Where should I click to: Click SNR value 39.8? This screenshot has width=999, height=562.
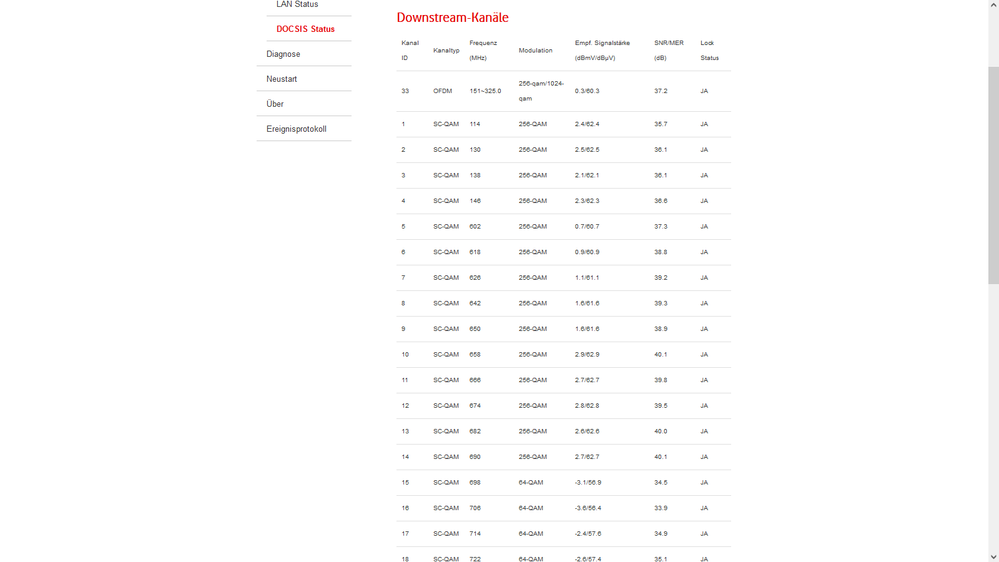(661, 380)
